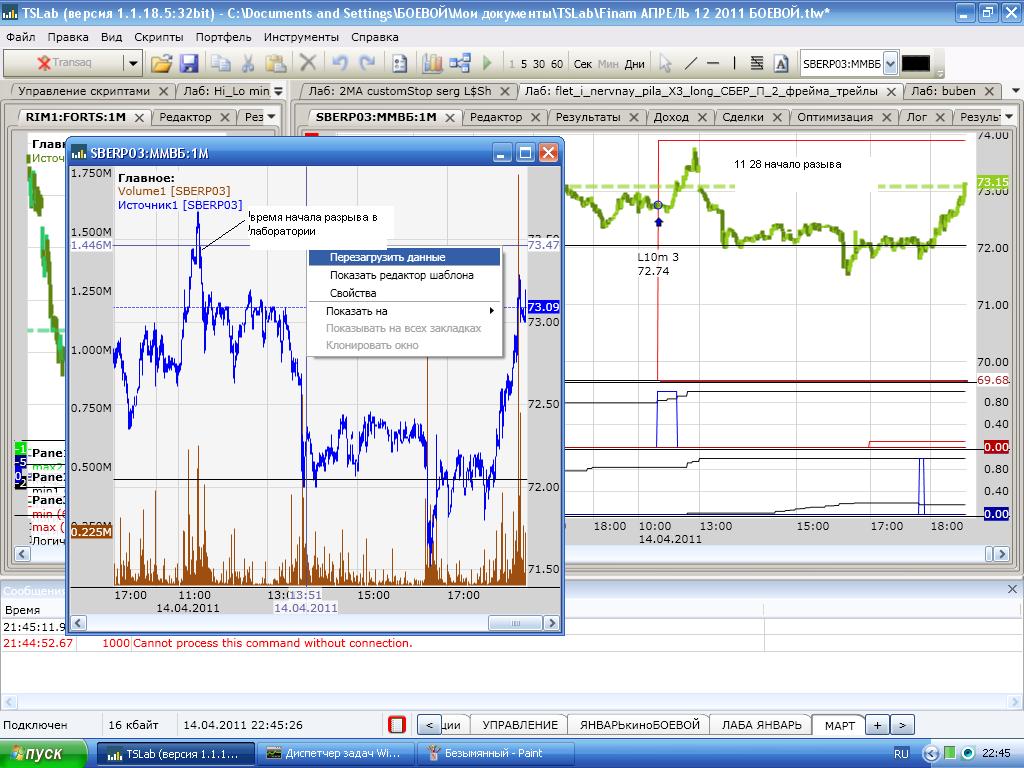Image resolution: width=1024 pixels, height=768 pixels.
Task: Switch timeframe to Дни (days)
Action: (635, 64)
